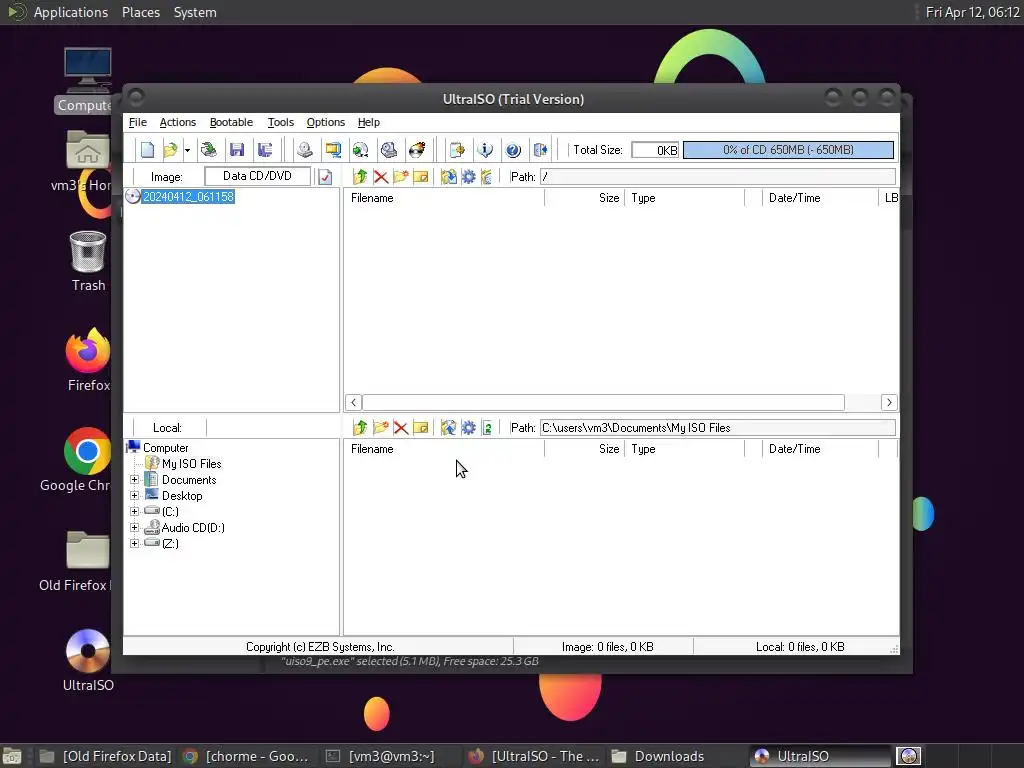Select My ISO Files in local tree
Screen dimensions: 1024x768
click(191, 464)
